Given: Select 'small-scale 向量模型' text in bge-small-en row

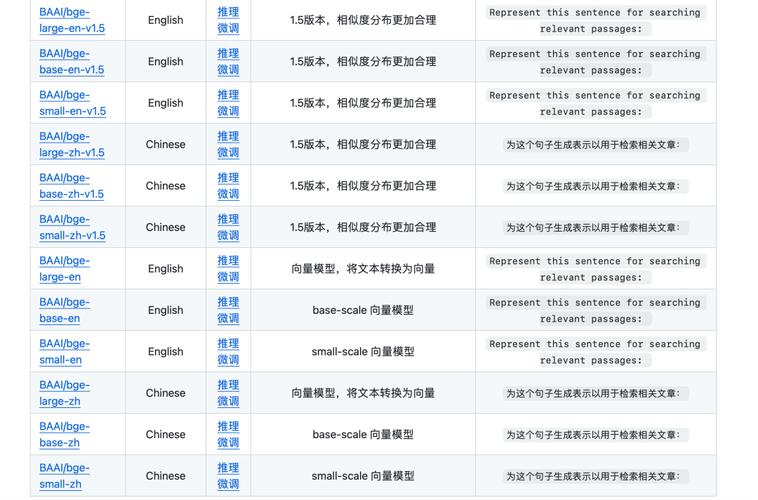Looking at the screenshot, I should point(363,352).
